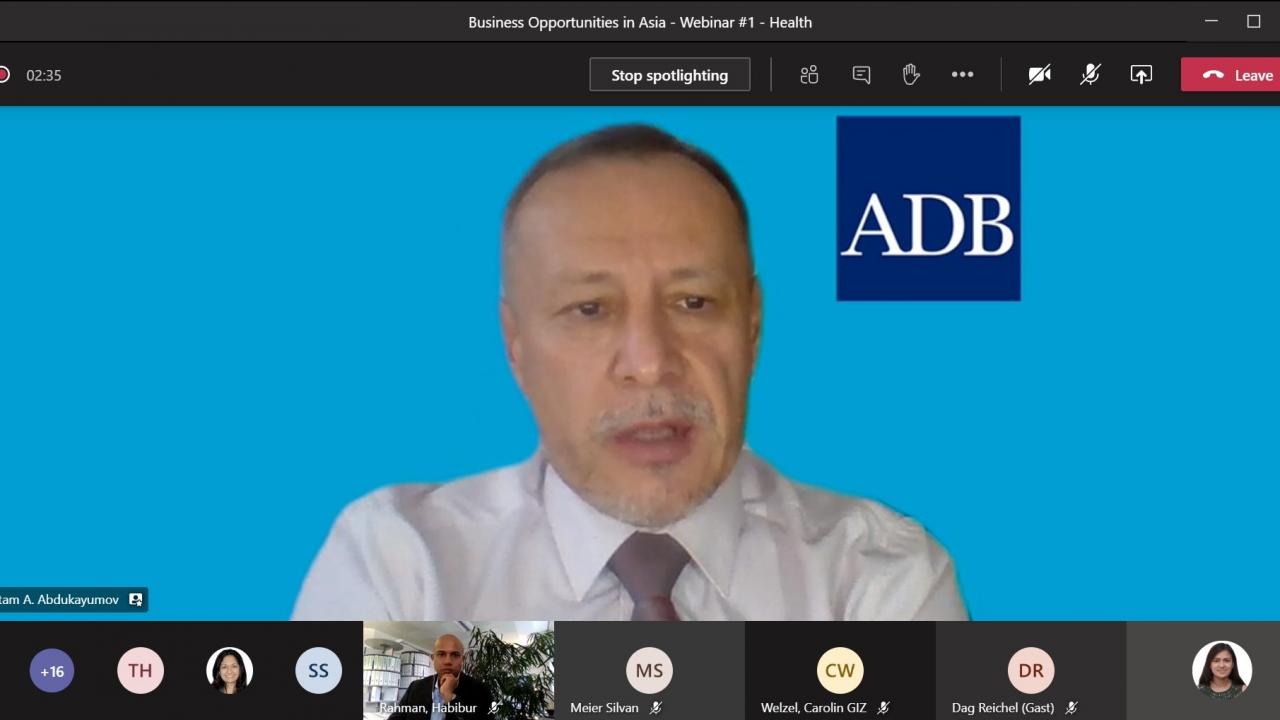Click muted mic icon beside Meier Silvan
The height and width of the screenshot is (720, 1280).
click(656, 708)
